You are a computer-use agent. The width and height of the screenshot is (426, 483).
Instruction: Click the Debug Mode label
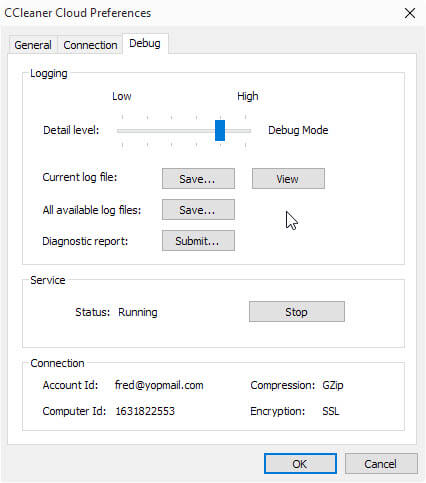tap(298, 130)
